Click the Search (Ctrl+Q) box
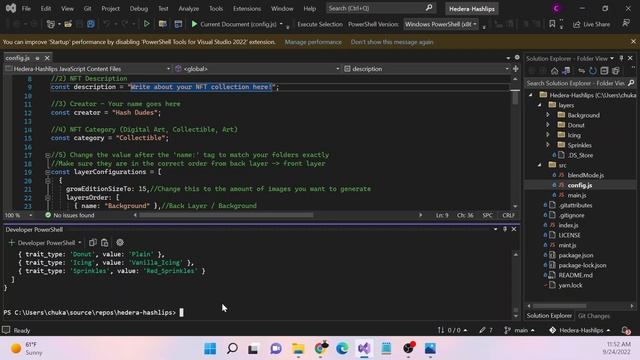This screenshot has width=640, height=360. (380, 8)
